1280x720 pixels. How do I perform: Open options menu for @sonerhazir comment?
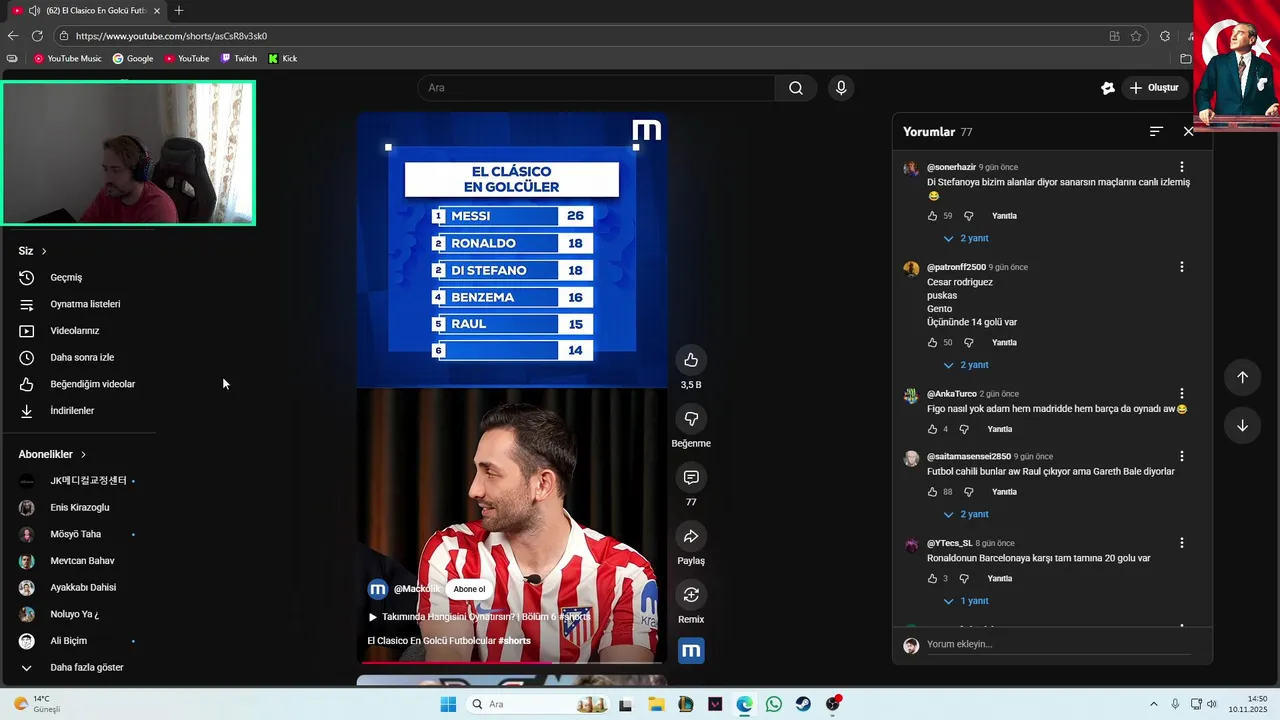pyautogui.click(x=1182, y=167)
